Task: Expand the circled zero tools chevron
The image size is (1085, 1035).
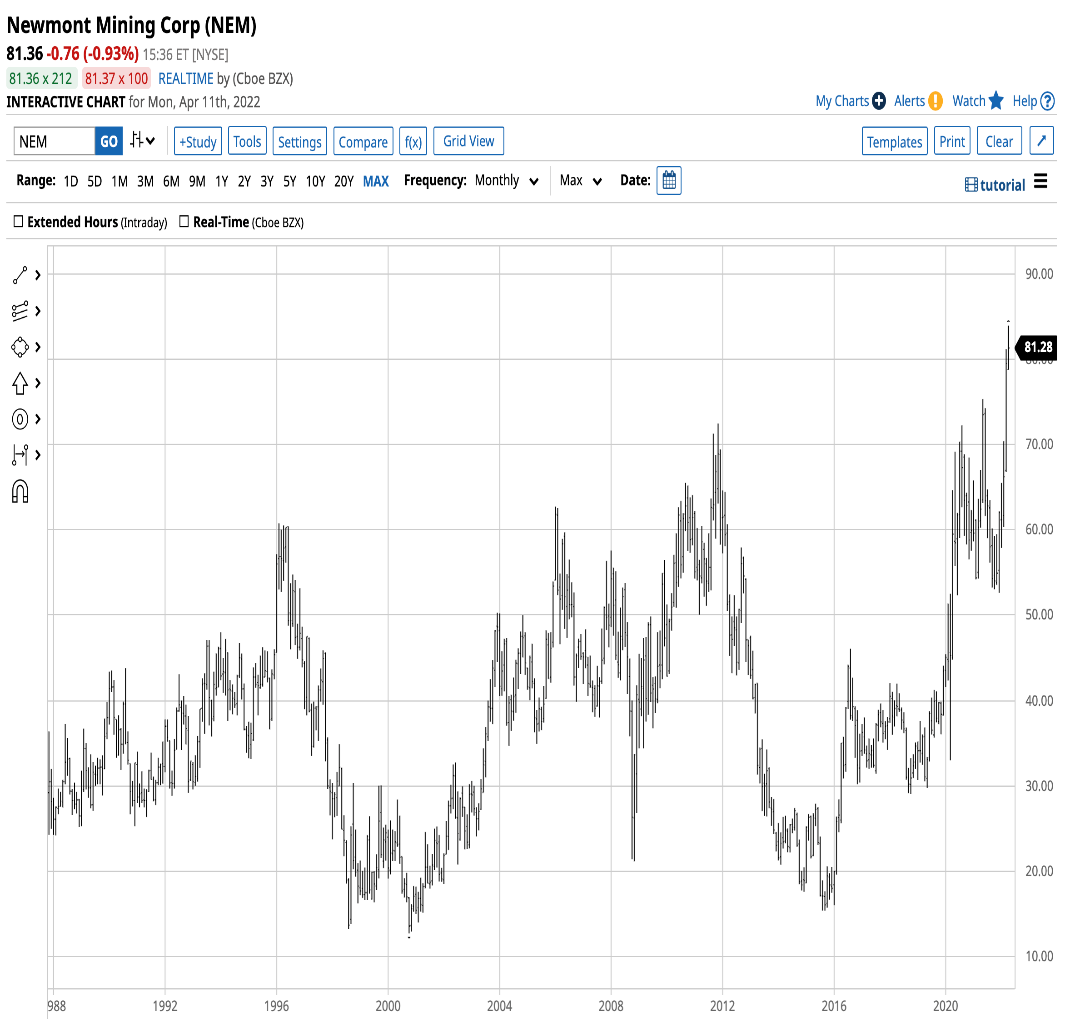Action: tap(37, 419)
